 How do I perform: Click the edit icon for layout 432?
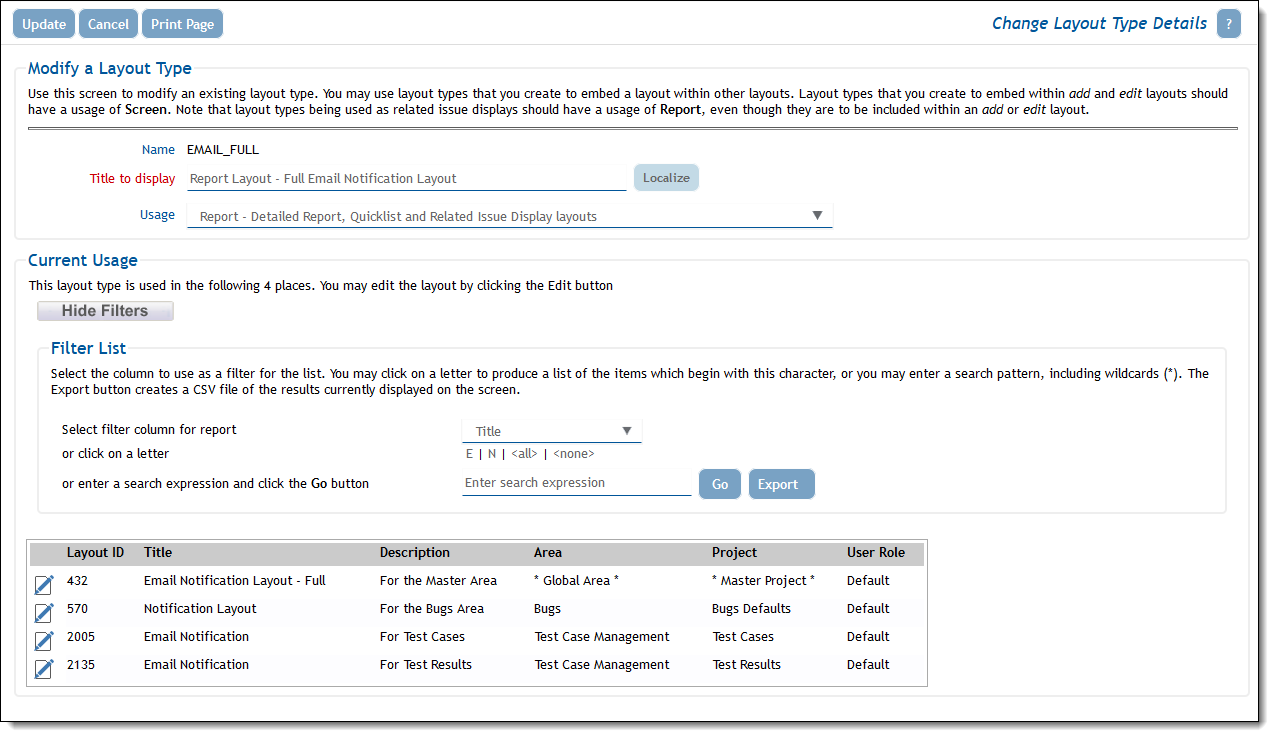point(44,584)
